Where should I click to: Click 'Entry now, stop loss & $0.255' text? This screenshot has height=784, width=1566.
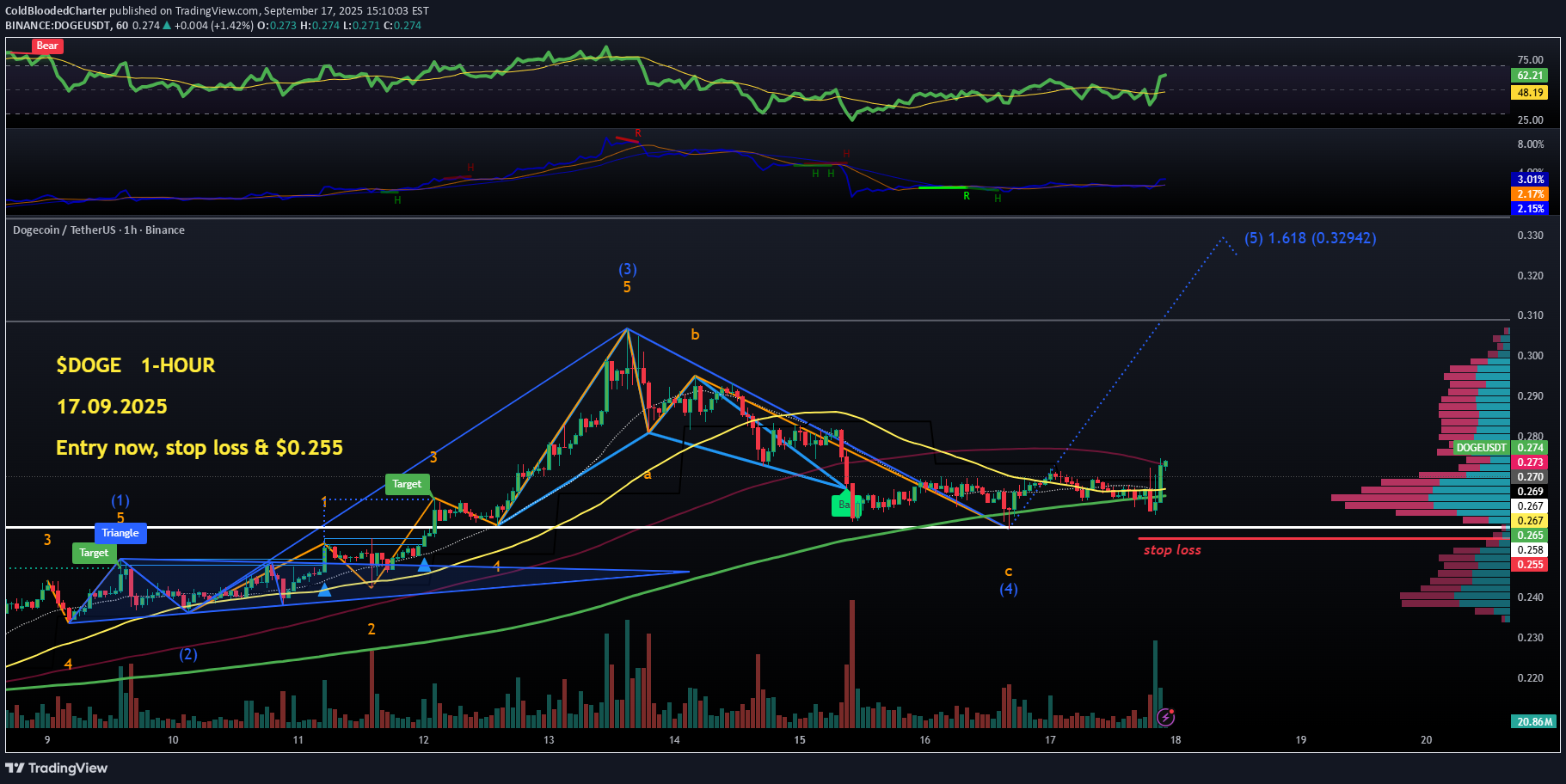point(200,448)
